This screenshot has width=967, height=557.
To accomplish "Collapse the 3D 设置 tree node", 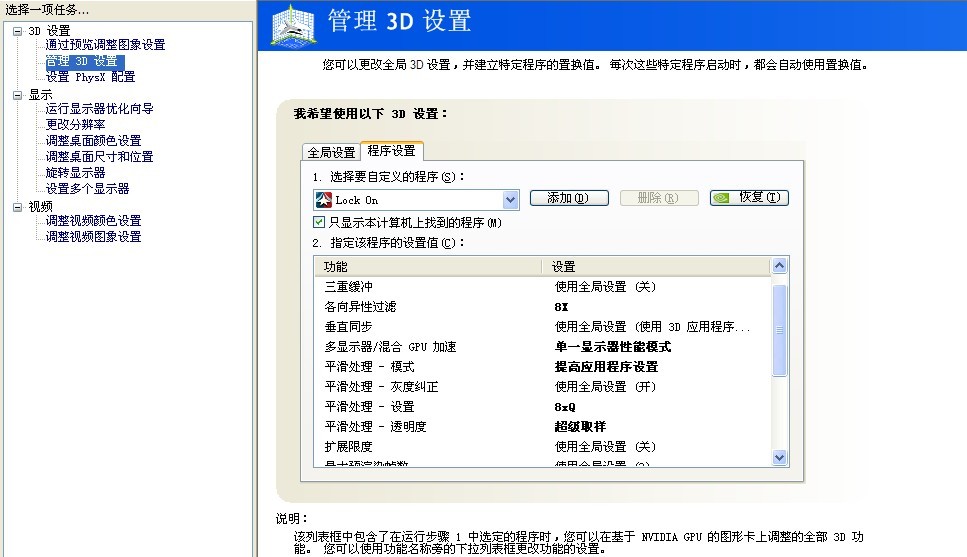I will coord(17,31).
